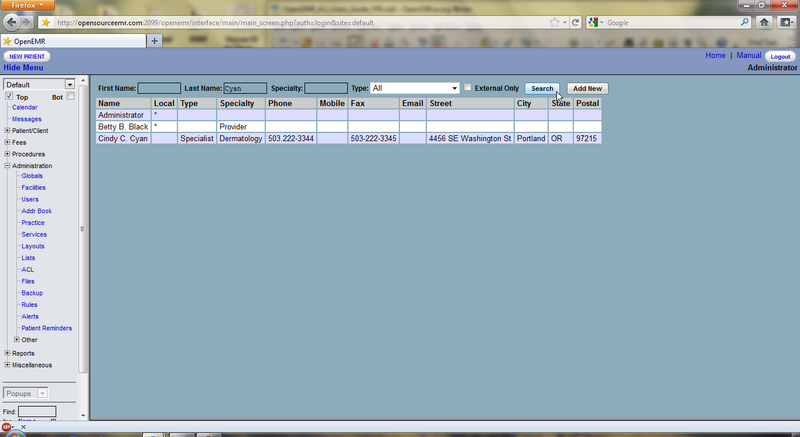This screenshot has height=437, width=800.
Task: Click the bookmarks toolbar button at far right
Action: 786,22
